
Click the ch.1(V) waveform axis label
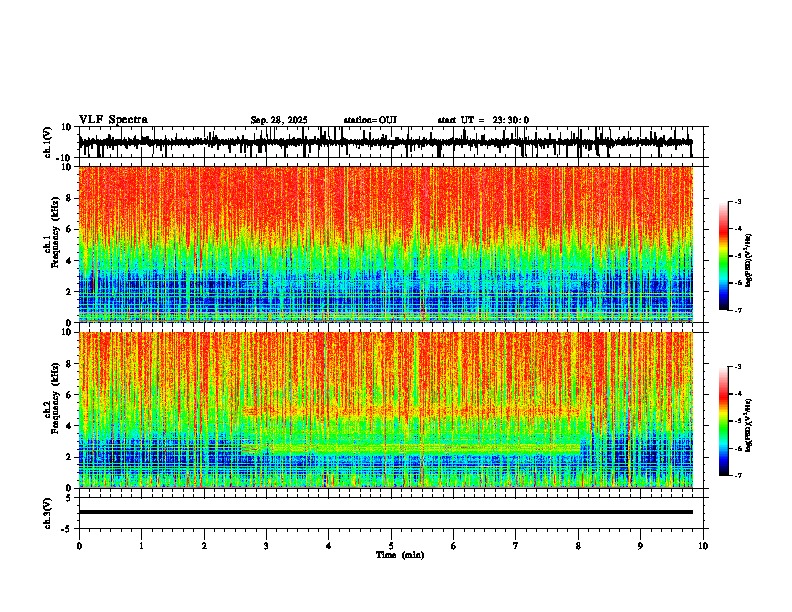click(x=48, y=142)
